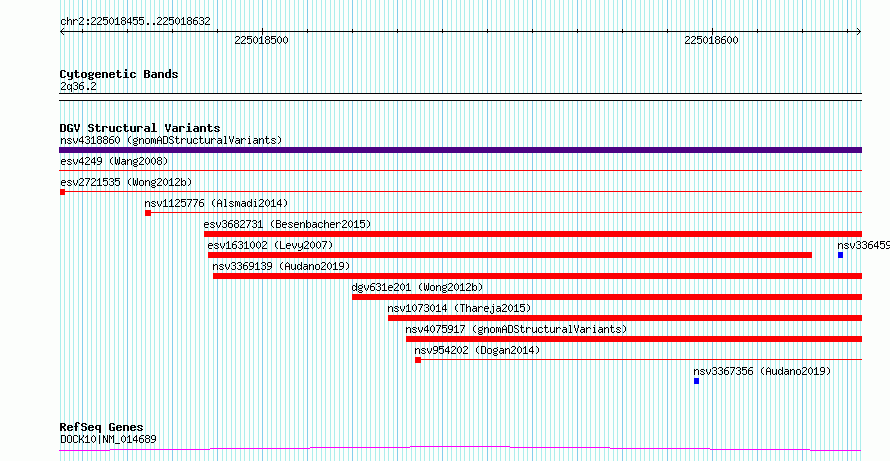The width and height of the screenshot is (890, 461).
Task: Click the dgv631e201 (Wong2012b) label
Action: click(418, 287)
